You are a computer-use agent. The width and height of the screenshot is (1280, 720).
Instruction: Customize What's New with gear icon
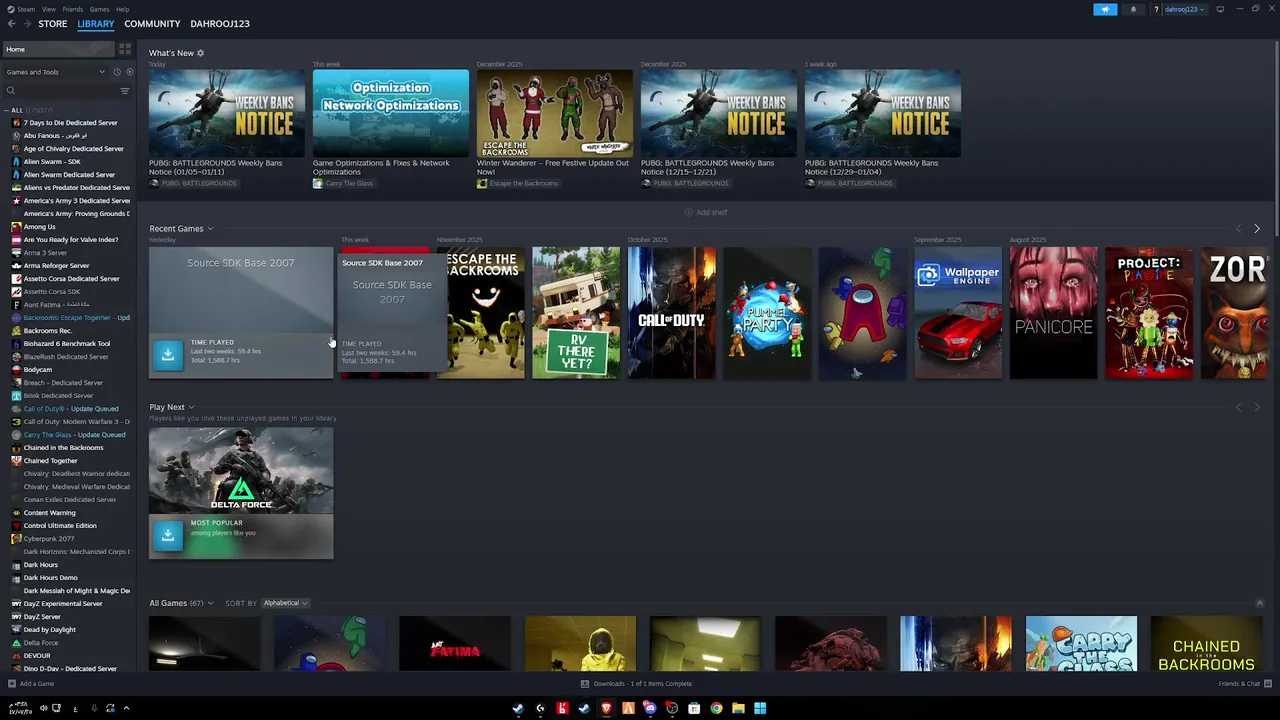point(200,53)
